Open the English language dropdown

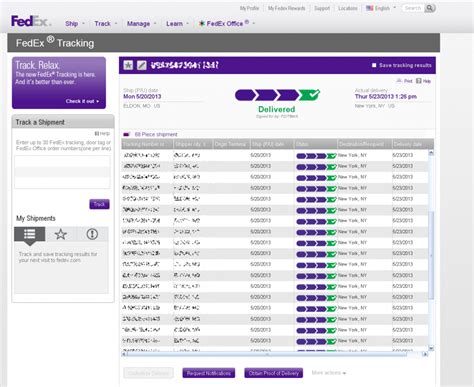click(381, 8)
